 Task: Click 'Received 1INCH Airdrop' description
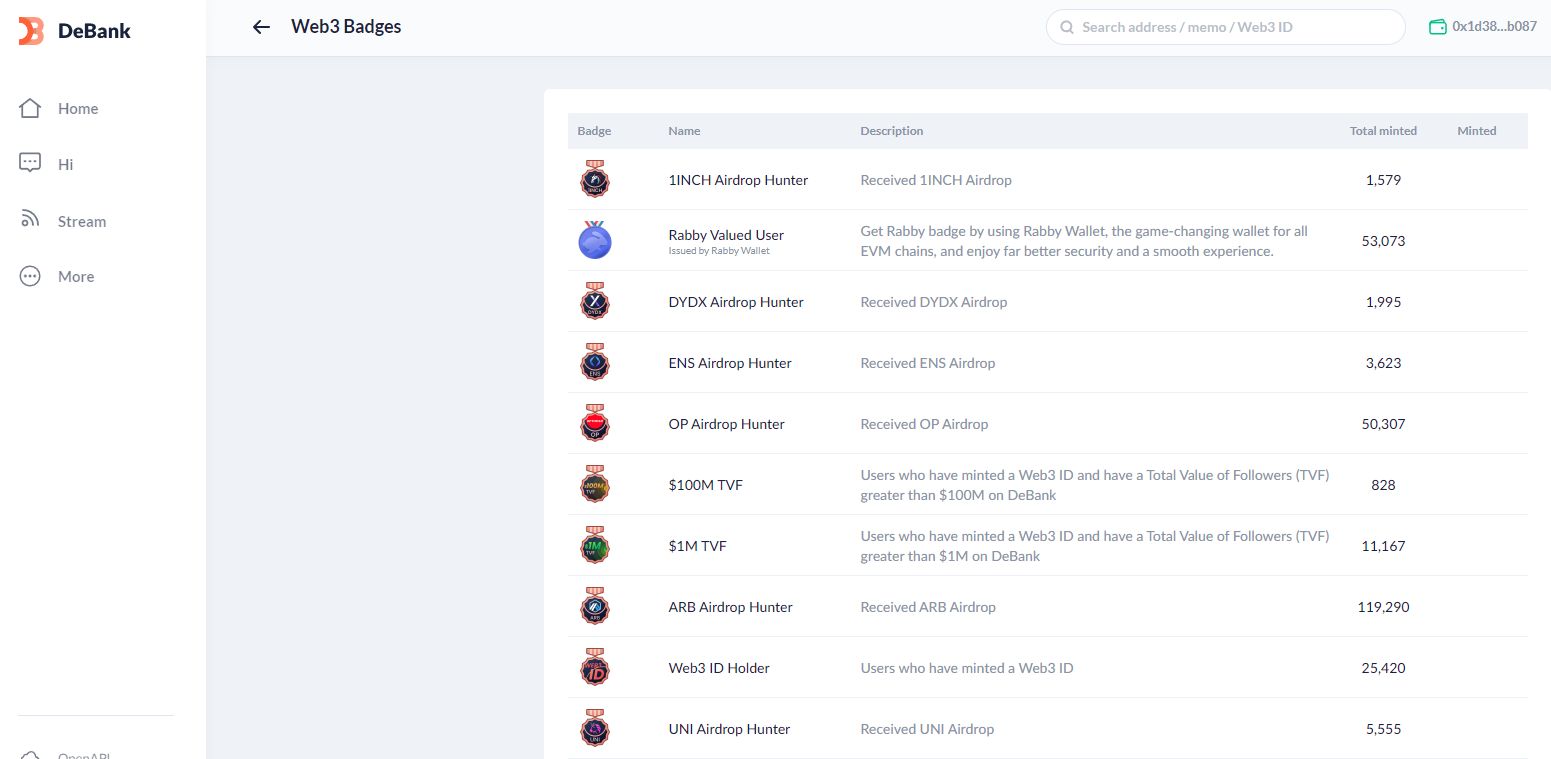(x=936, y=180)
